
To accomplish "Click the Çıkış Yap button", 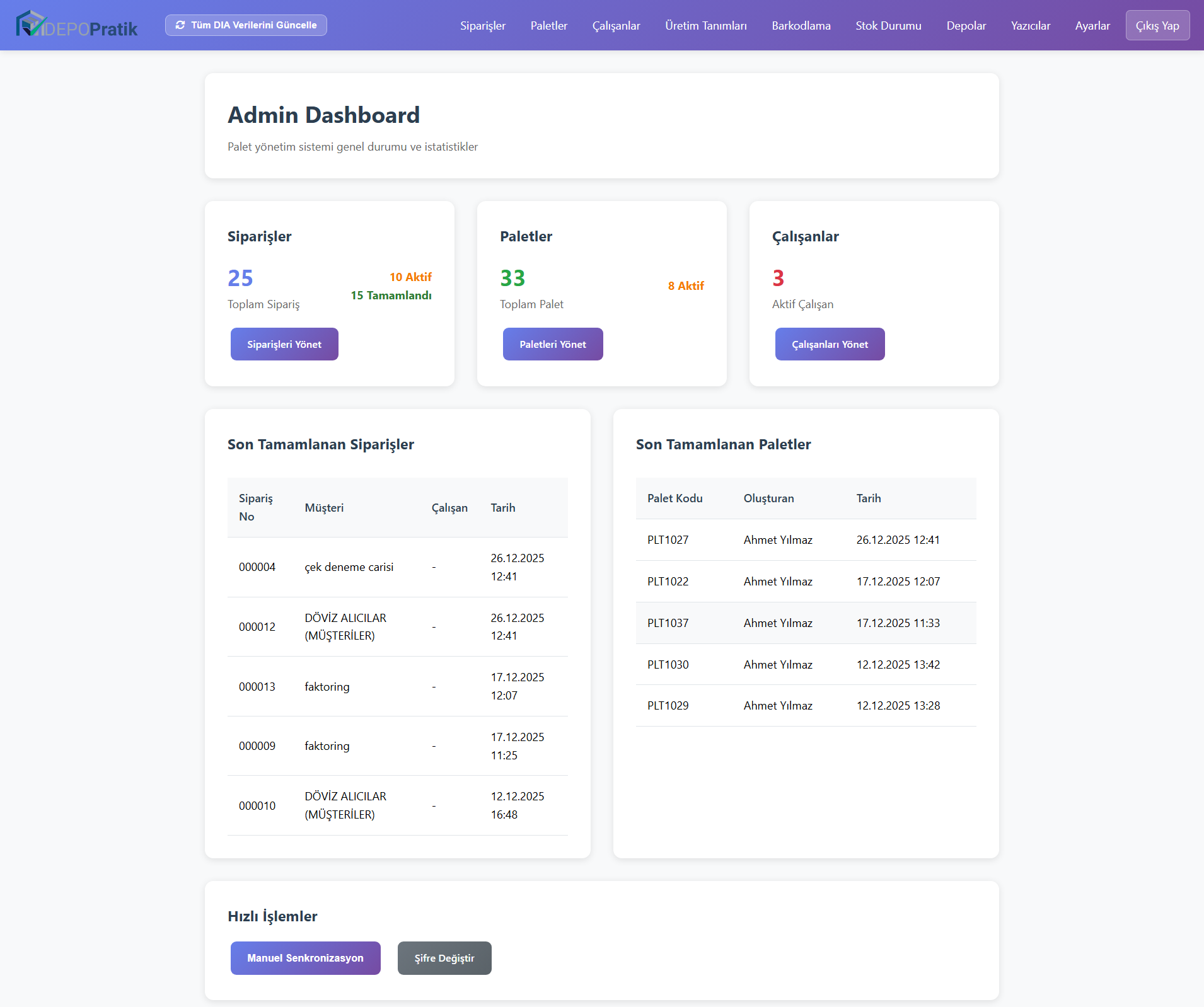I will 1157,25.
